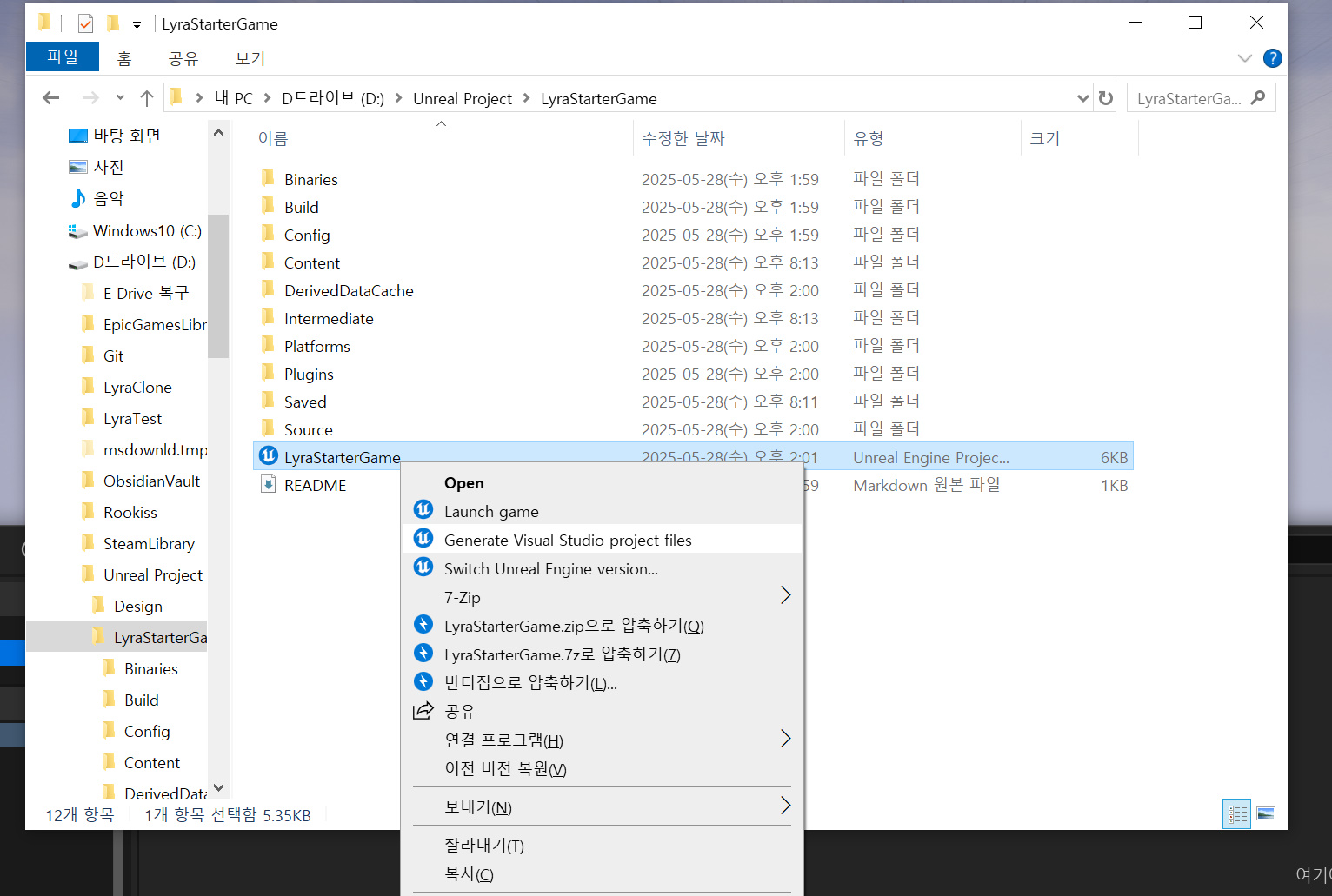Screen dimensions: 1332x896
Task: Click the properties checkmark icon in title bar
Action: tap(85, 23)
